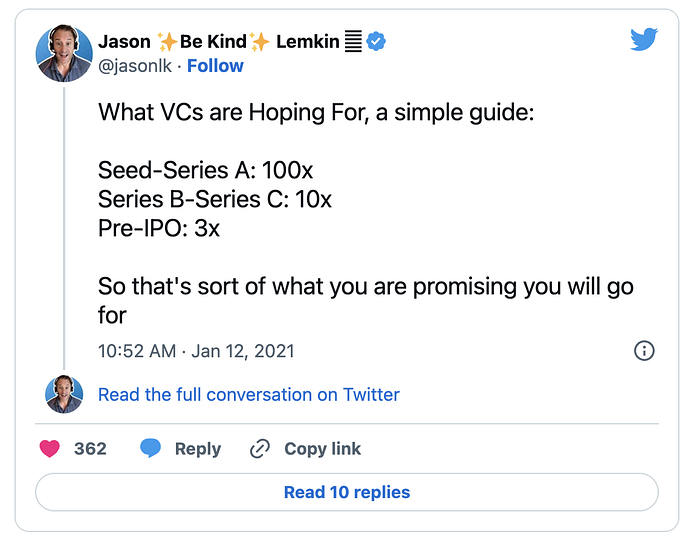Click the reply speech bubble icon

click(150, 448)
